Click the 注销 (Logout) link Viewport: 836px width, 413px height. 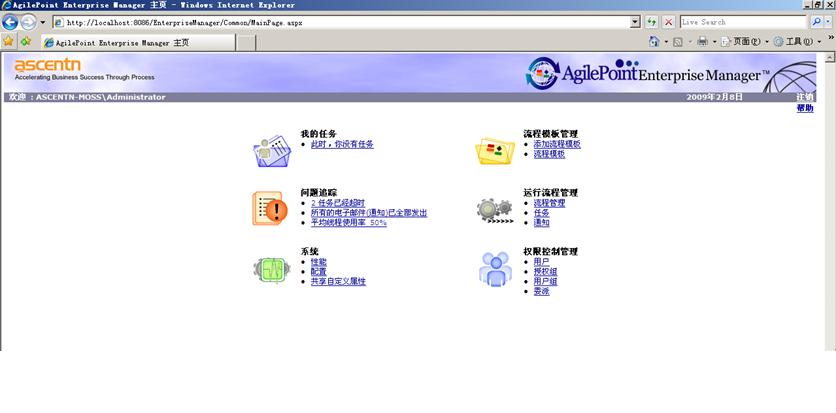(x=805, y=97)
